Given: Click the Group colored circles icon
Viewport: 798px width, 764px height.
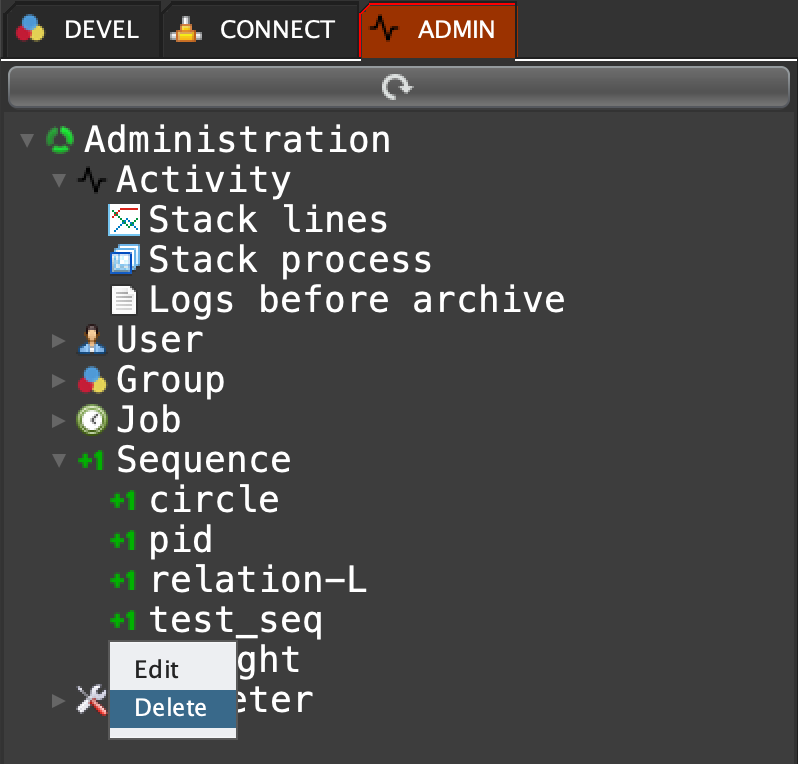Looking at the screenshot, I should 91,380.
